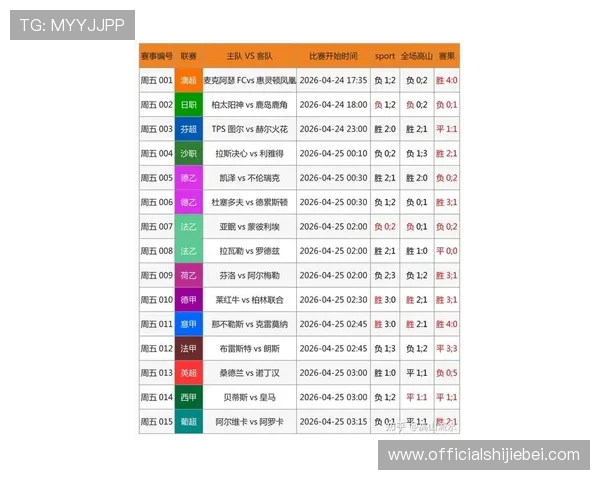Select the 杜塞多夫 vs 德累斯顿 match
The height and width of the screenshot is (480, 600).
pos(249,202)
